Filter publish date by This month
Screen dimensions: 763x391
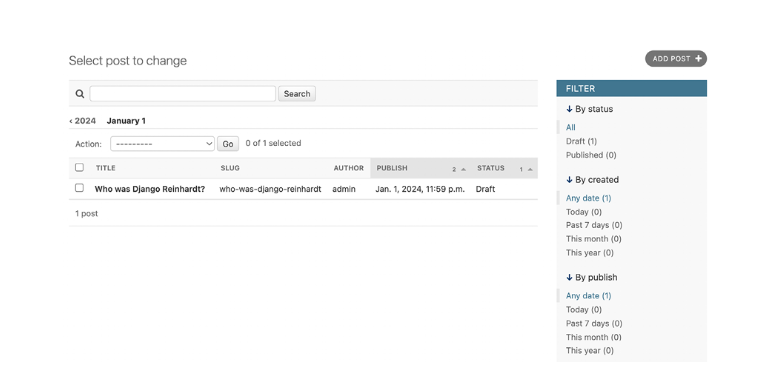tap(593, 337)
